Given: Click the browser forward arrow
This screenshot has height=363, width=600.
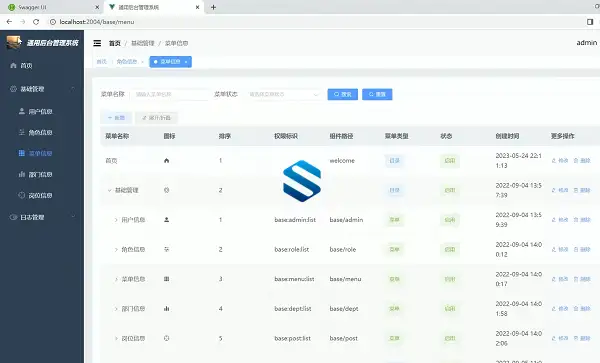Looking at the screenshot, I should coord(23,22).
